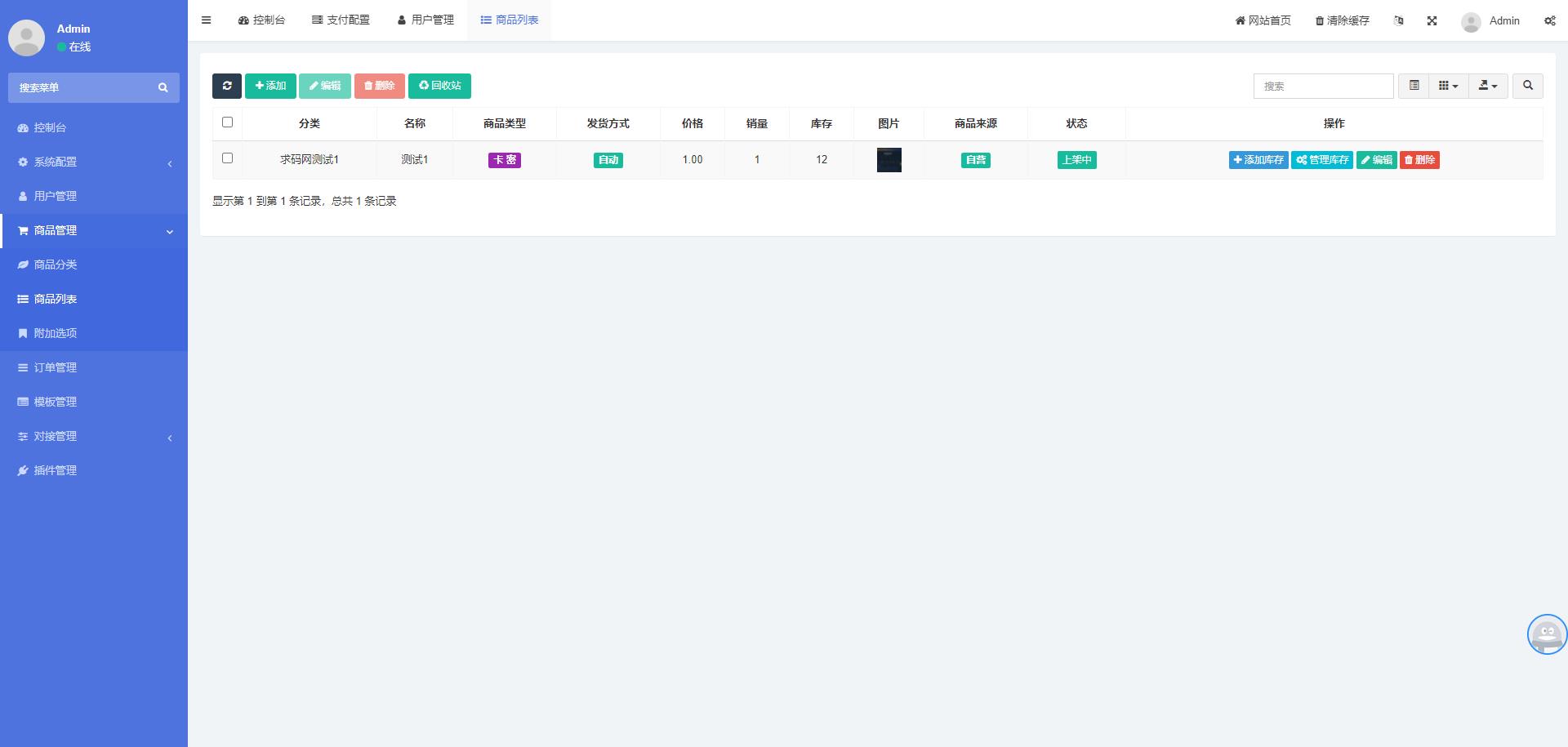
Task: Click the green 添加 button
Action: (270, 86)
